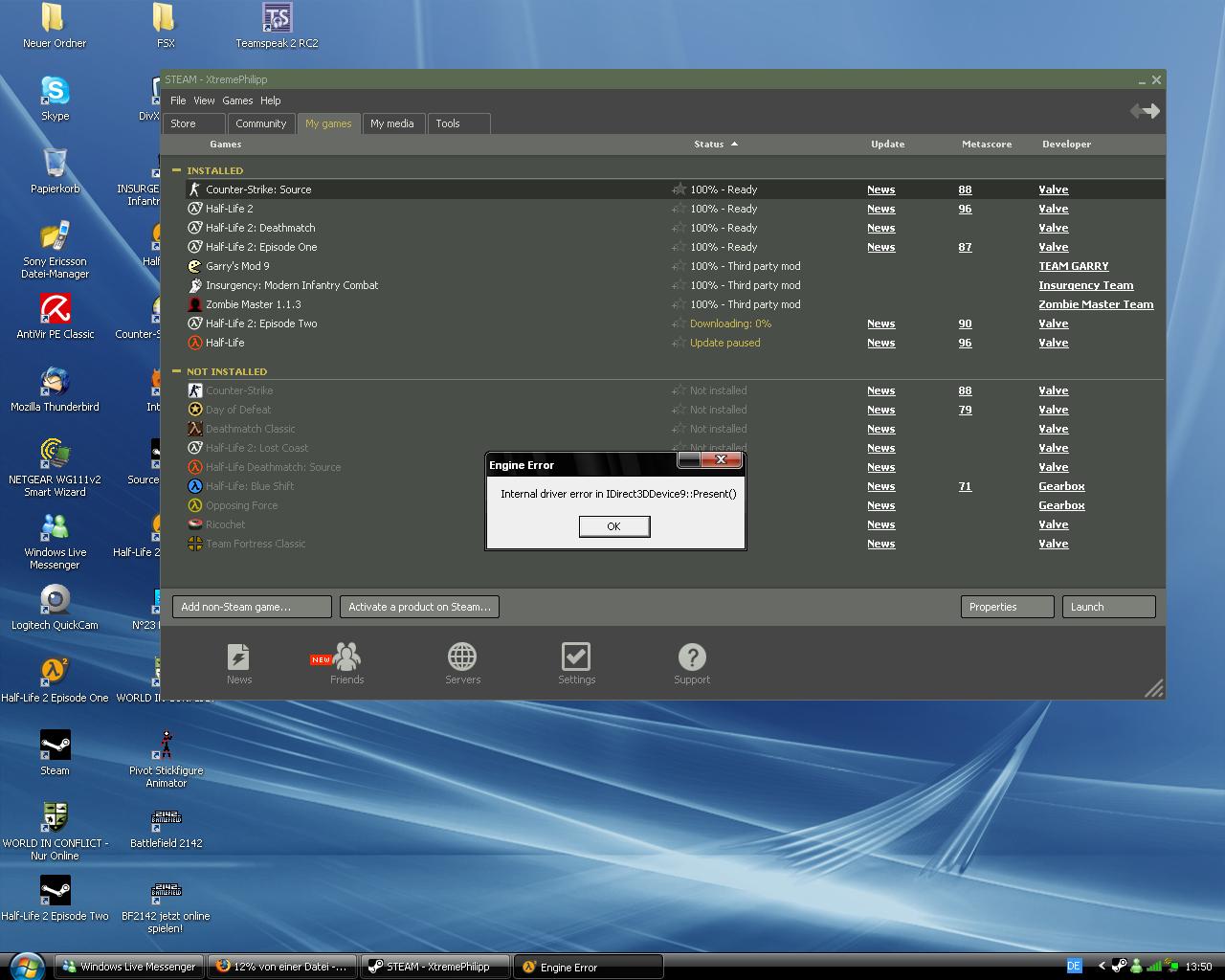Open Battlefield 2142 desktop shortcut
The width and height of the screenshot is (1225, 980).
tap(166, 827)
